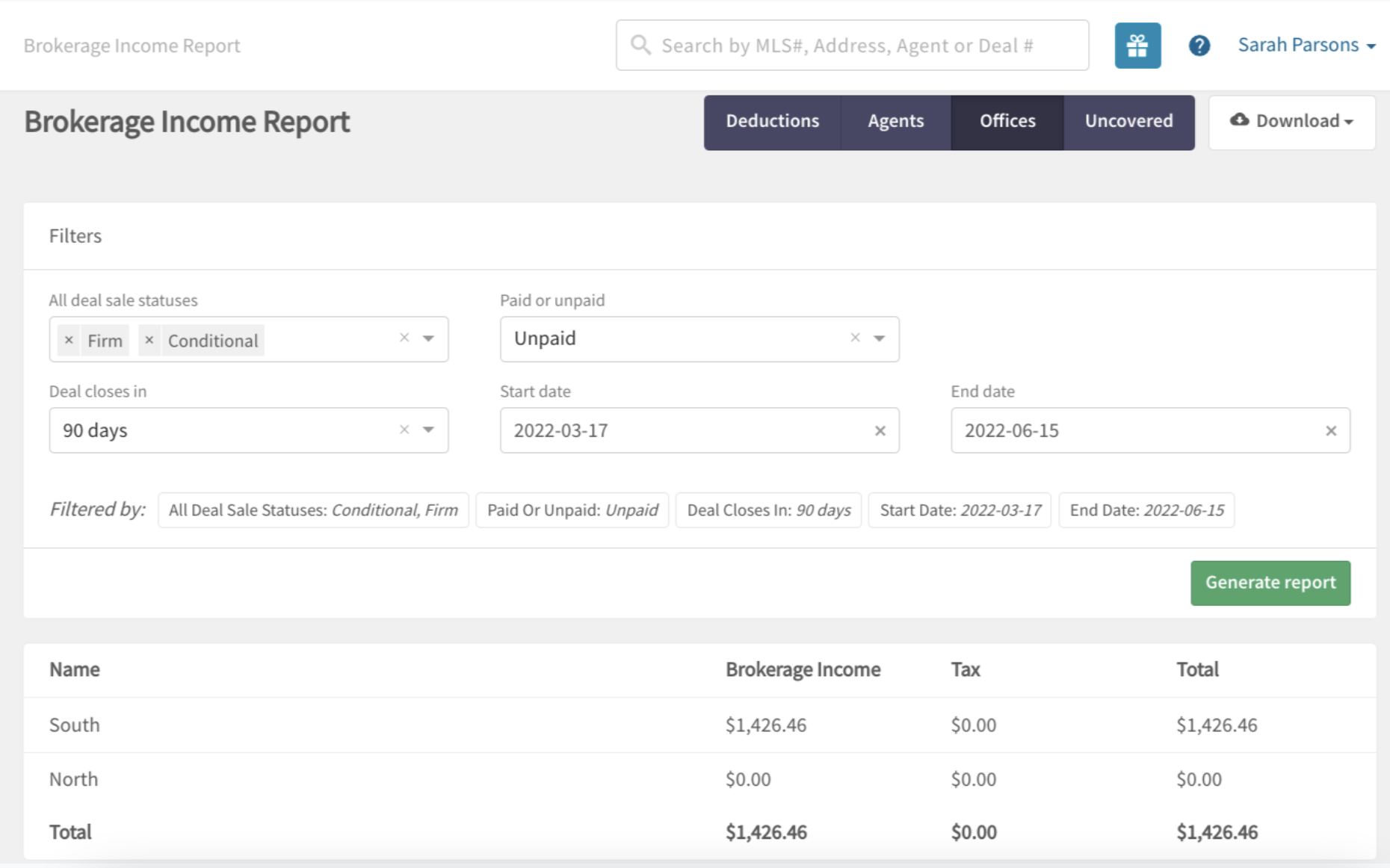Click South's brokerage income $1,426.46
The image size is (1390, 868).
tap(766, 725)
